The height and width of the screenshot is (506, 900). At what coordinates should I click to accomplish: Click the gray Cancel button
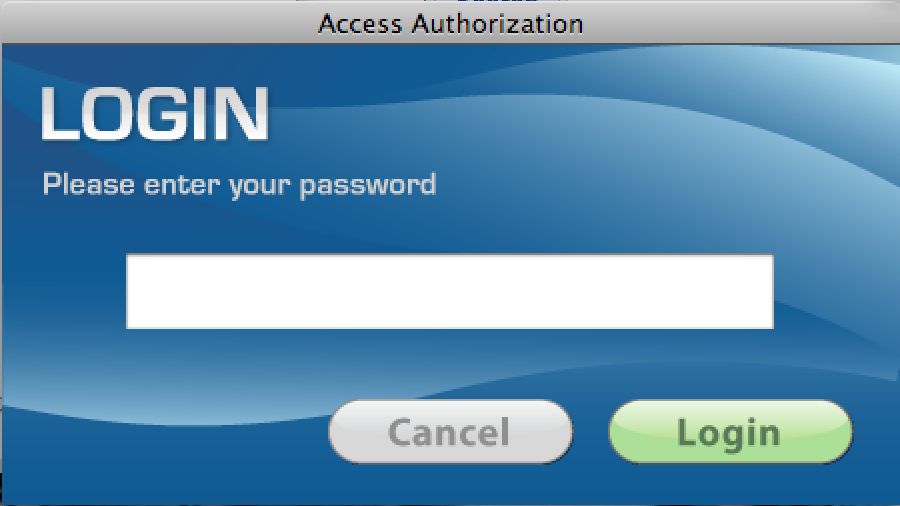pyautogui.click(x=451, y=432)
